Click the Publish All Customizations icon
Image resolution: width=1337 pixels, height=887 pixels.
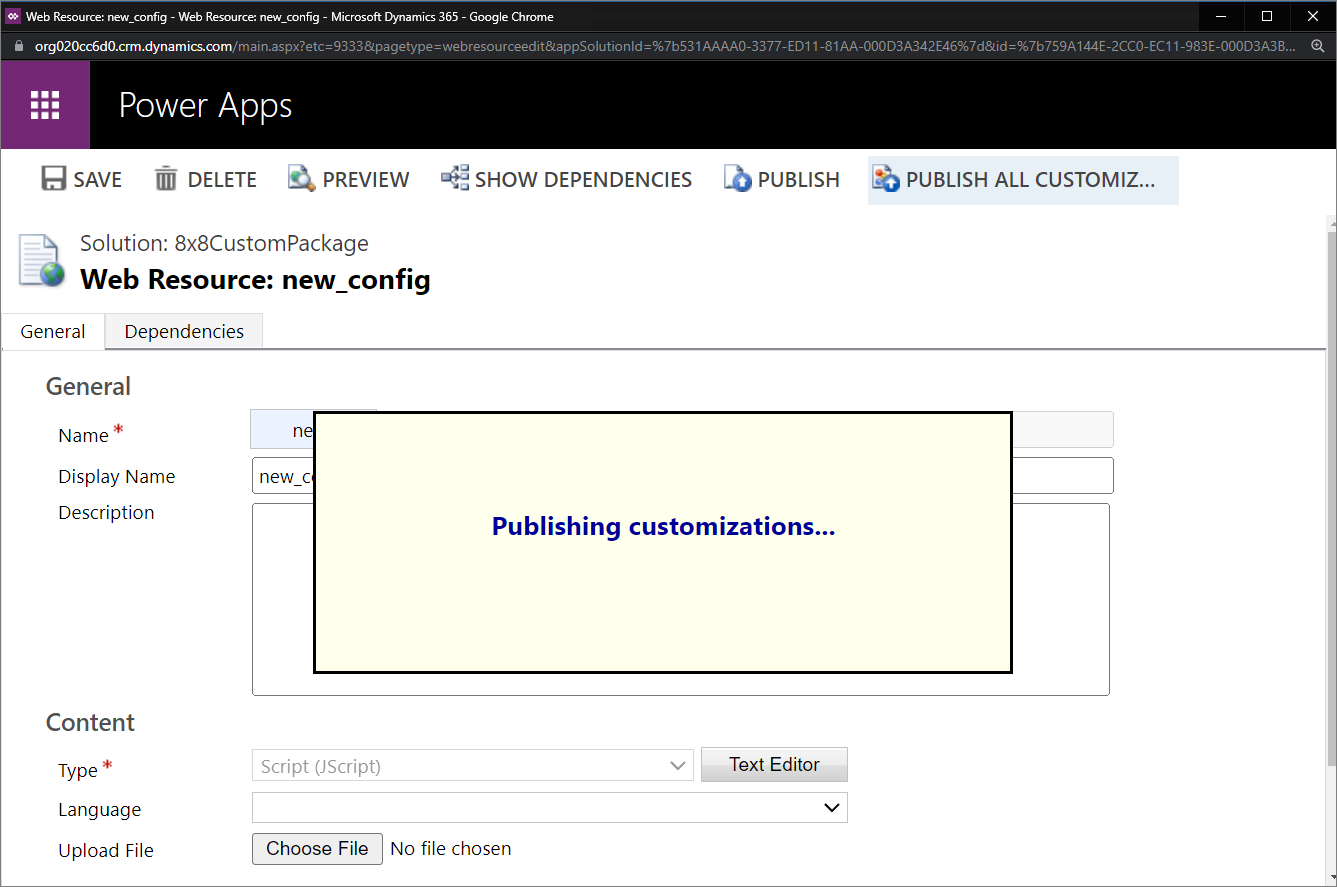coord(886,179)
